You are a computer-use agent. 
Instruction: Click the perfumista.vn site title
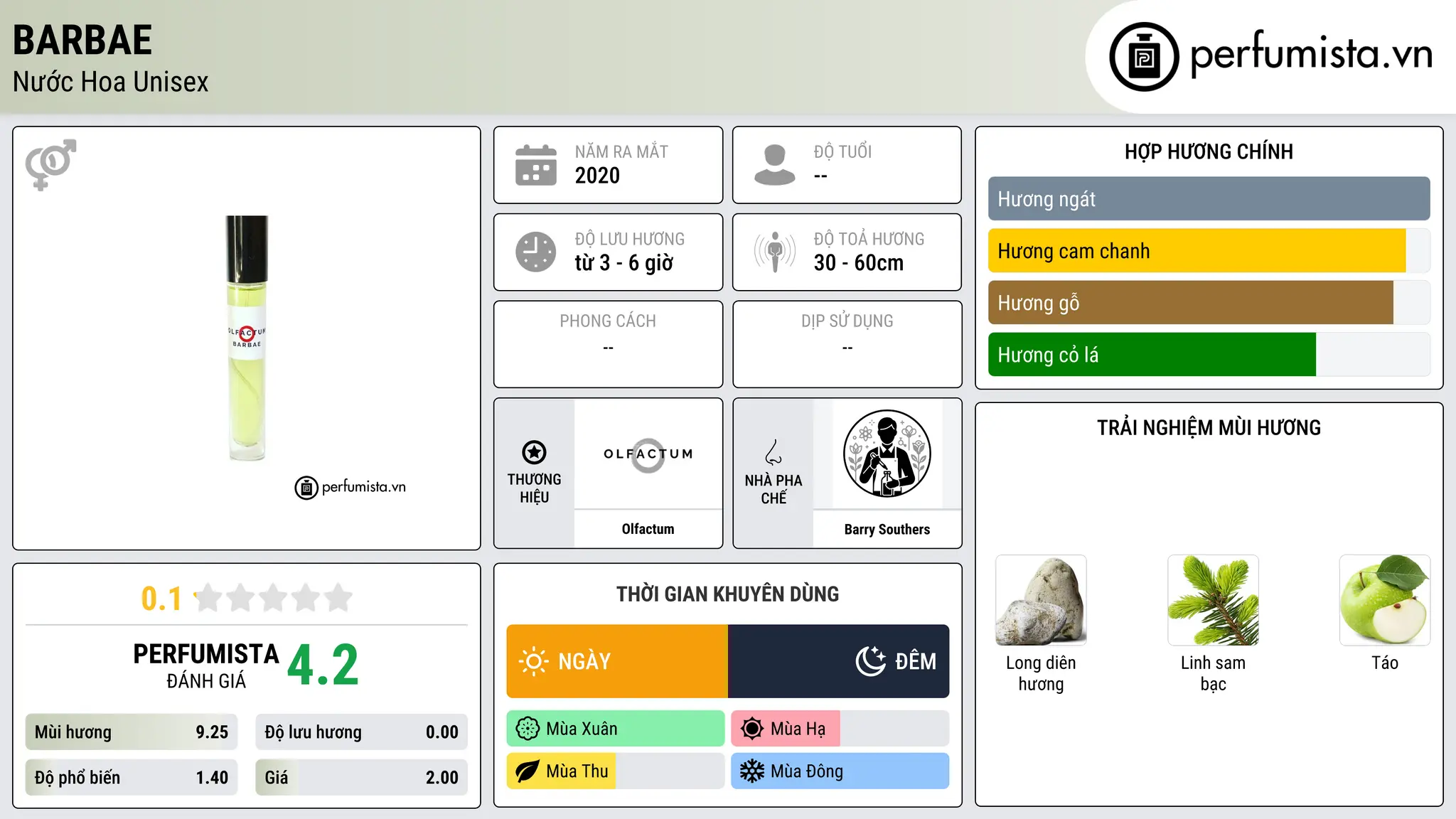coord(1311,54)
